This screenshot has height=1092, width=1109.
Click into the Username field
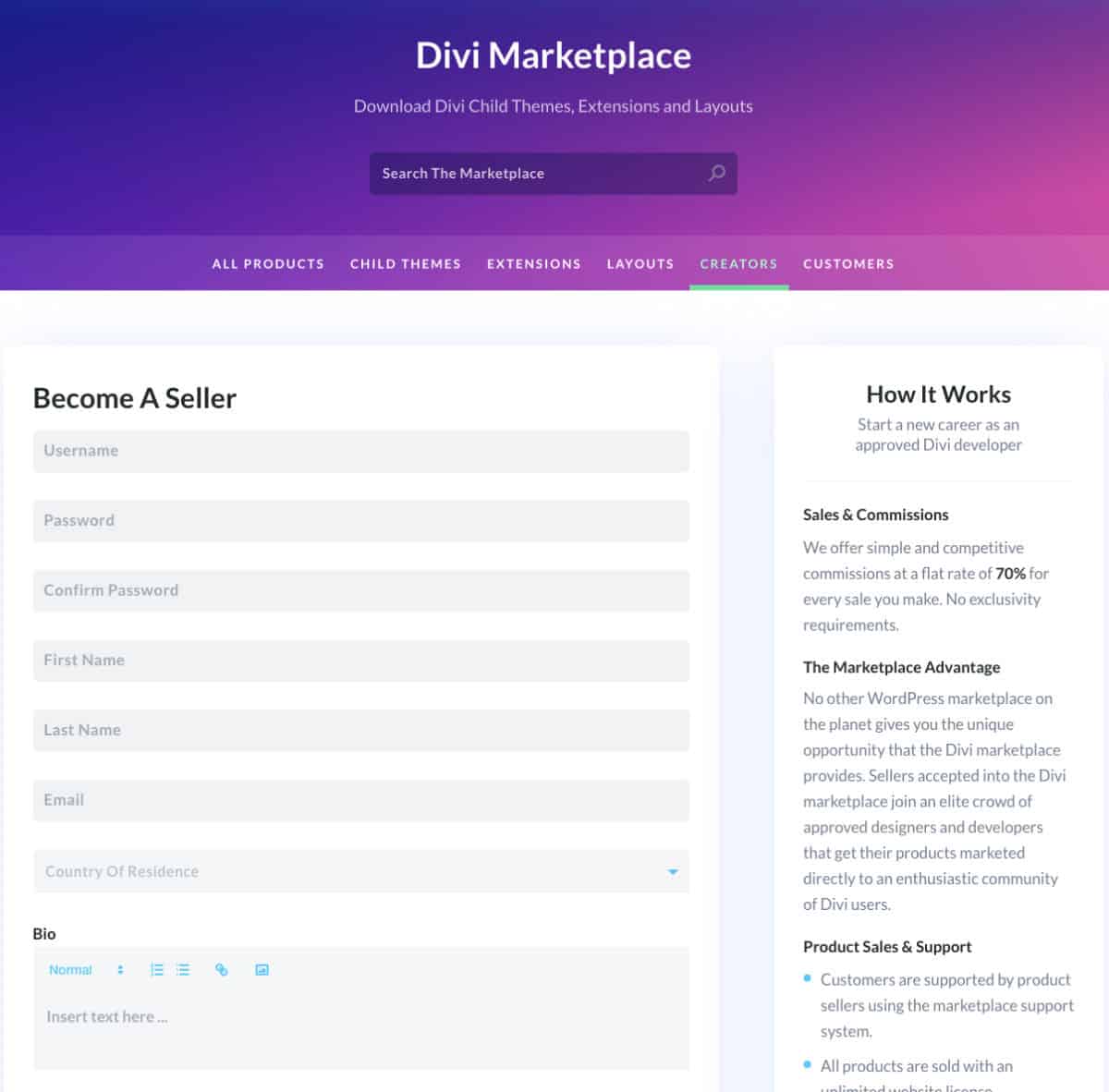tap(361, 452)
